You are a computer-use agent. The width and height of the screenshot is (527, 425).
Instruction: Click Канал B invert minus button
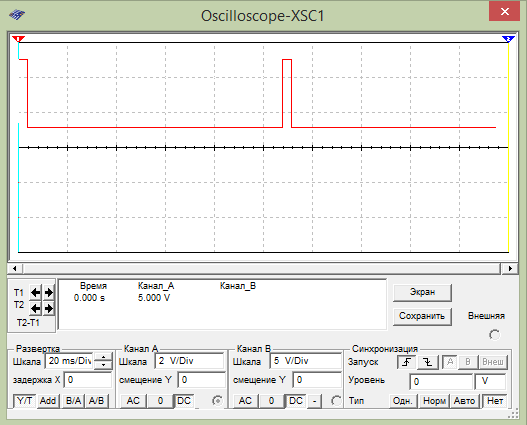point(315,401)
